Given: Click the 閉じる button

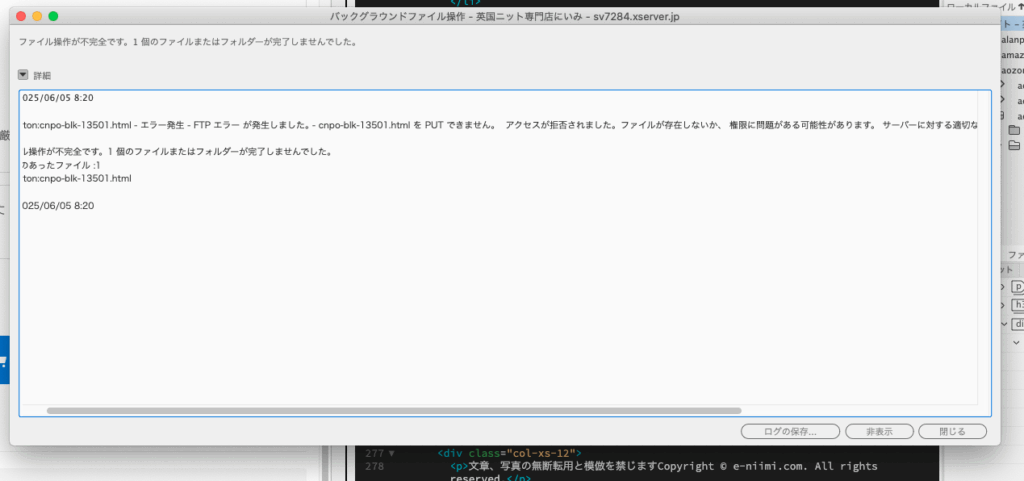Looking at the screenshot, I should 952,431.
